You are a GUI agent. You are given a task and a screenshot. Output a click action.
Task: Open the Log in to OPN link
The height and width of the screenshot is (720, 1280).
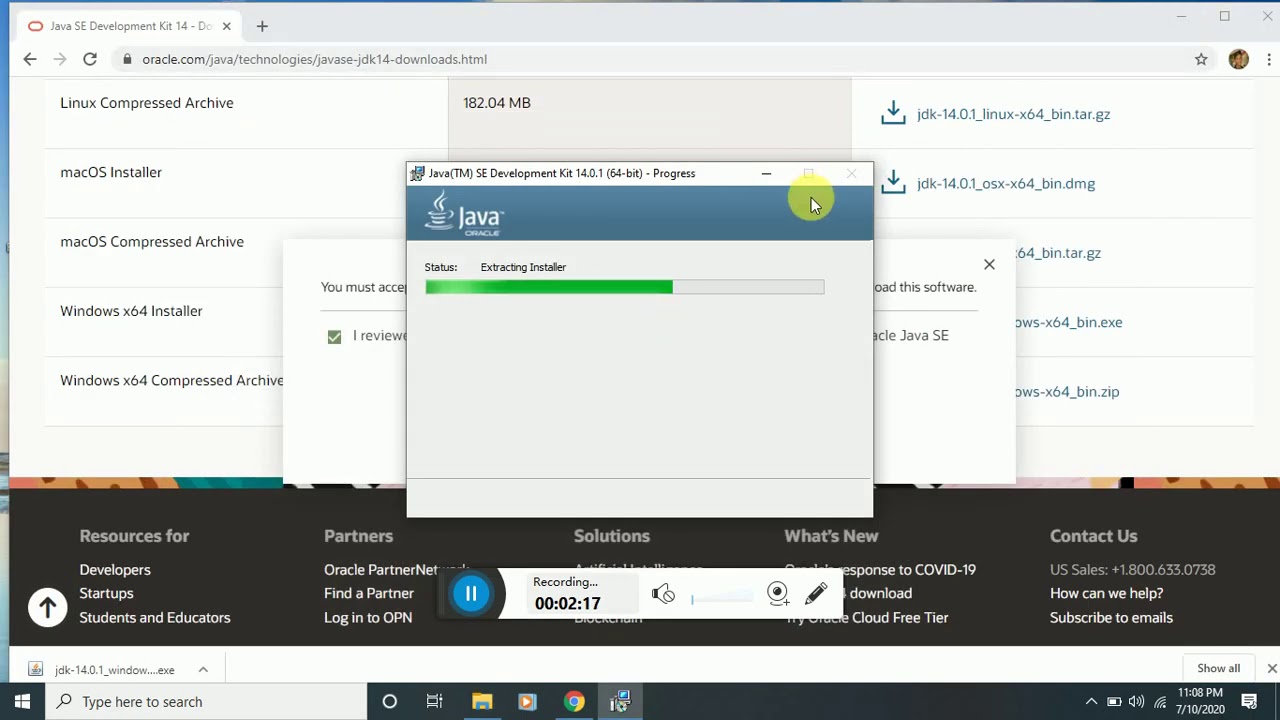[x=368, y=617]
